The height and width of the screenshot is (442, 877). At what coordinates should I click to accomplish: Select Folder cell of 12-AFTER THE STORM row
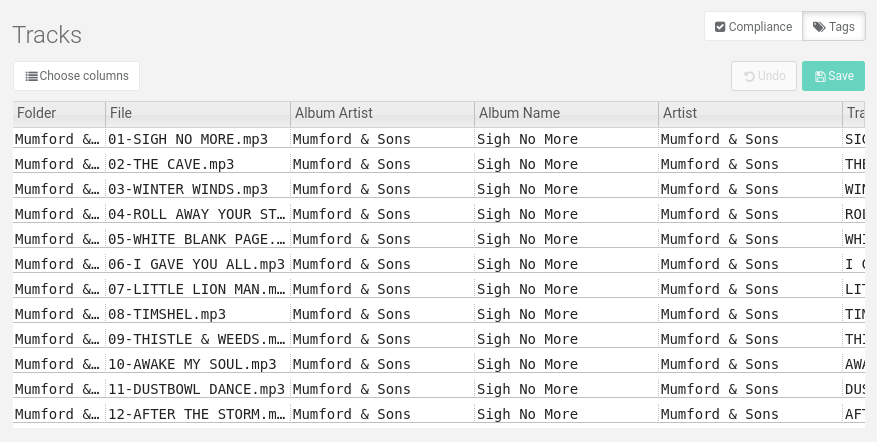(x=59, y=414)
